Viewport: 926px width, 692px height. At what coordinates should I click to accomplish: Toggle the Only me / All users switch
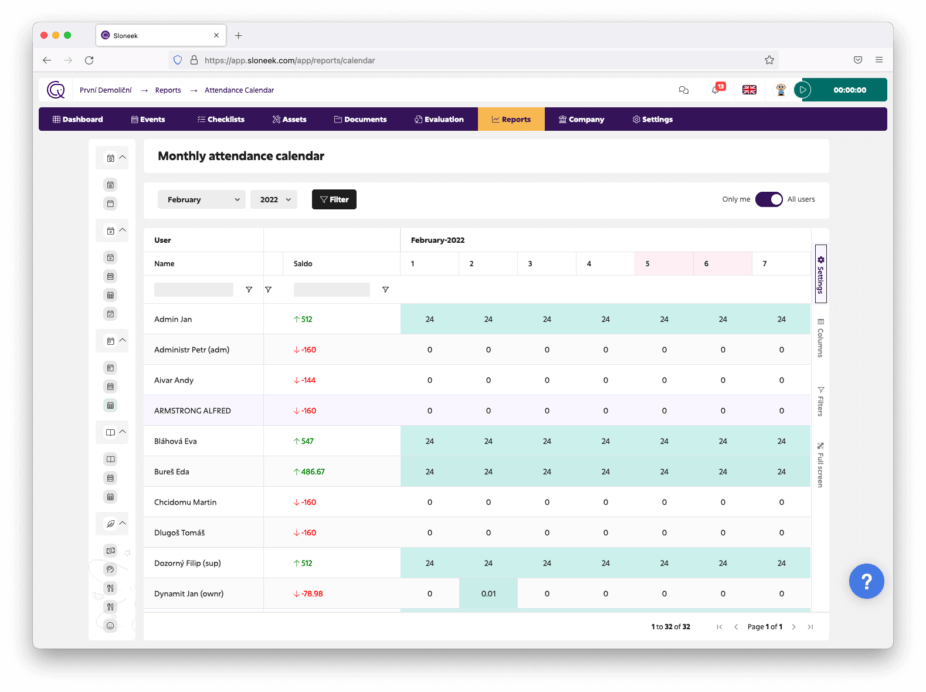[768, 200]
